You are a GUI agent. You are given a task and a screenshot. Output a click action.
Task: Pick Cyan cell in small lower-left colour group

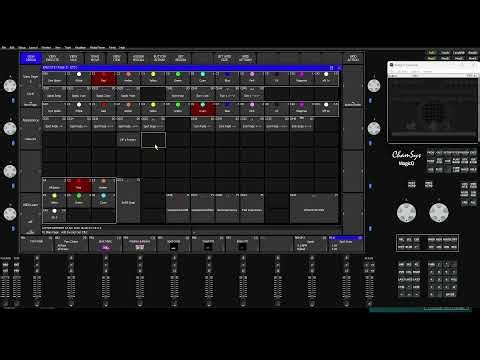(103, 200)
